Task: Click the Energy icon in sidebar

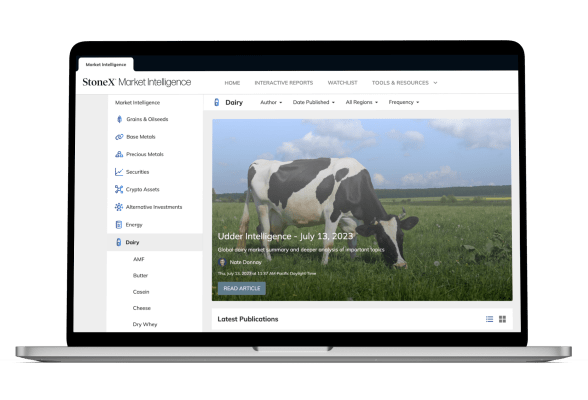Action: coord(119,225)
